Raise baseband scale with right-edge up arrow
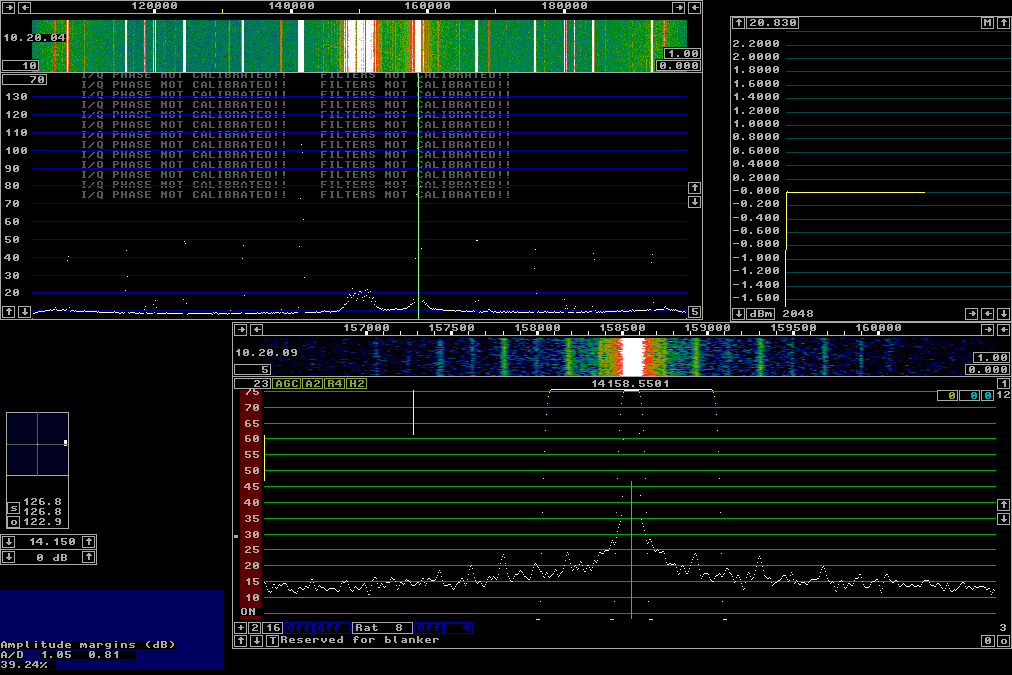The width and height of the screenshot is (1012, 675). [1004, 505]
